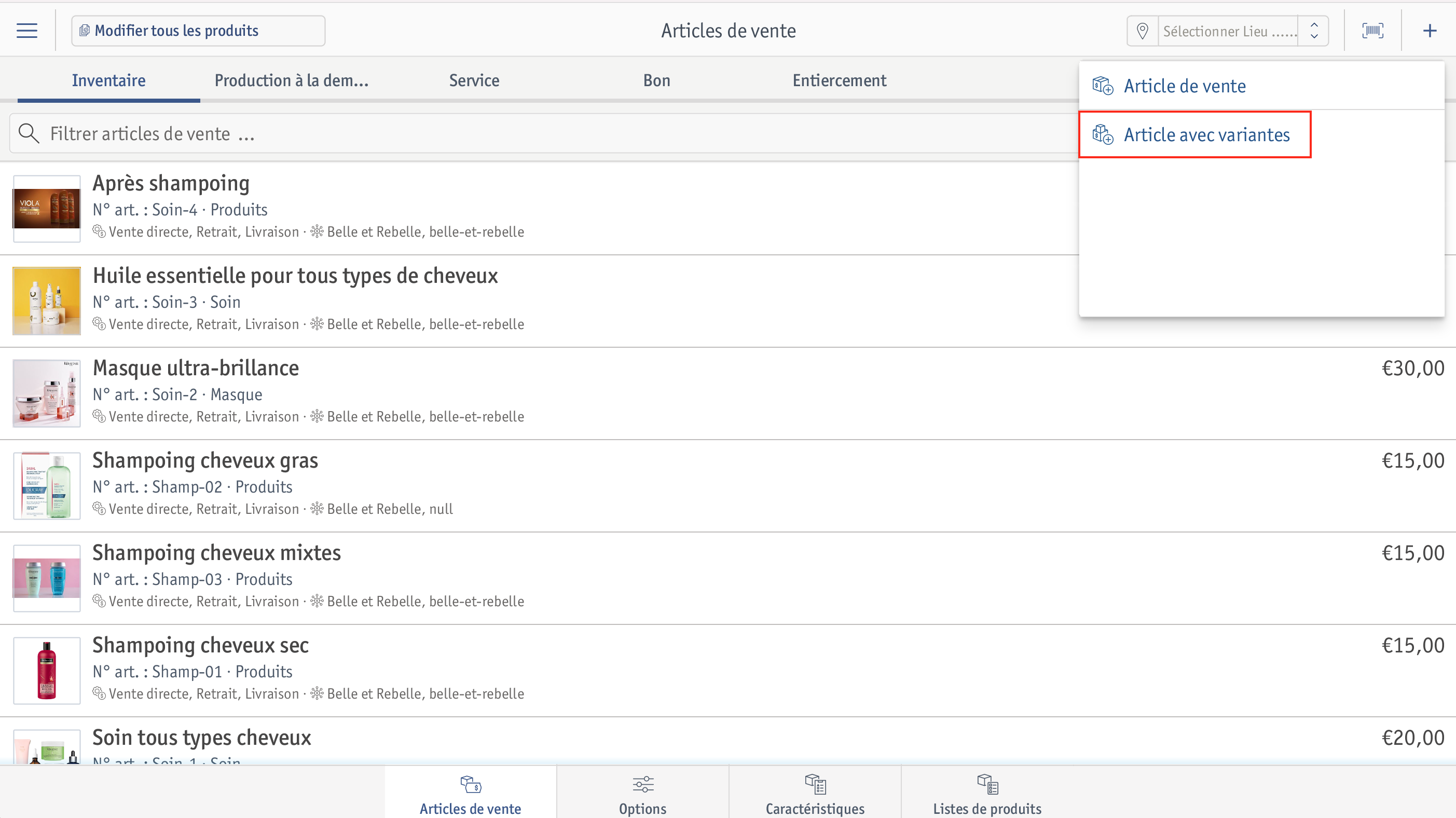Click the €30,00 price of Masque ultra-brillance
This screenshot has width=1456, height=818.
coord(1412,368)
